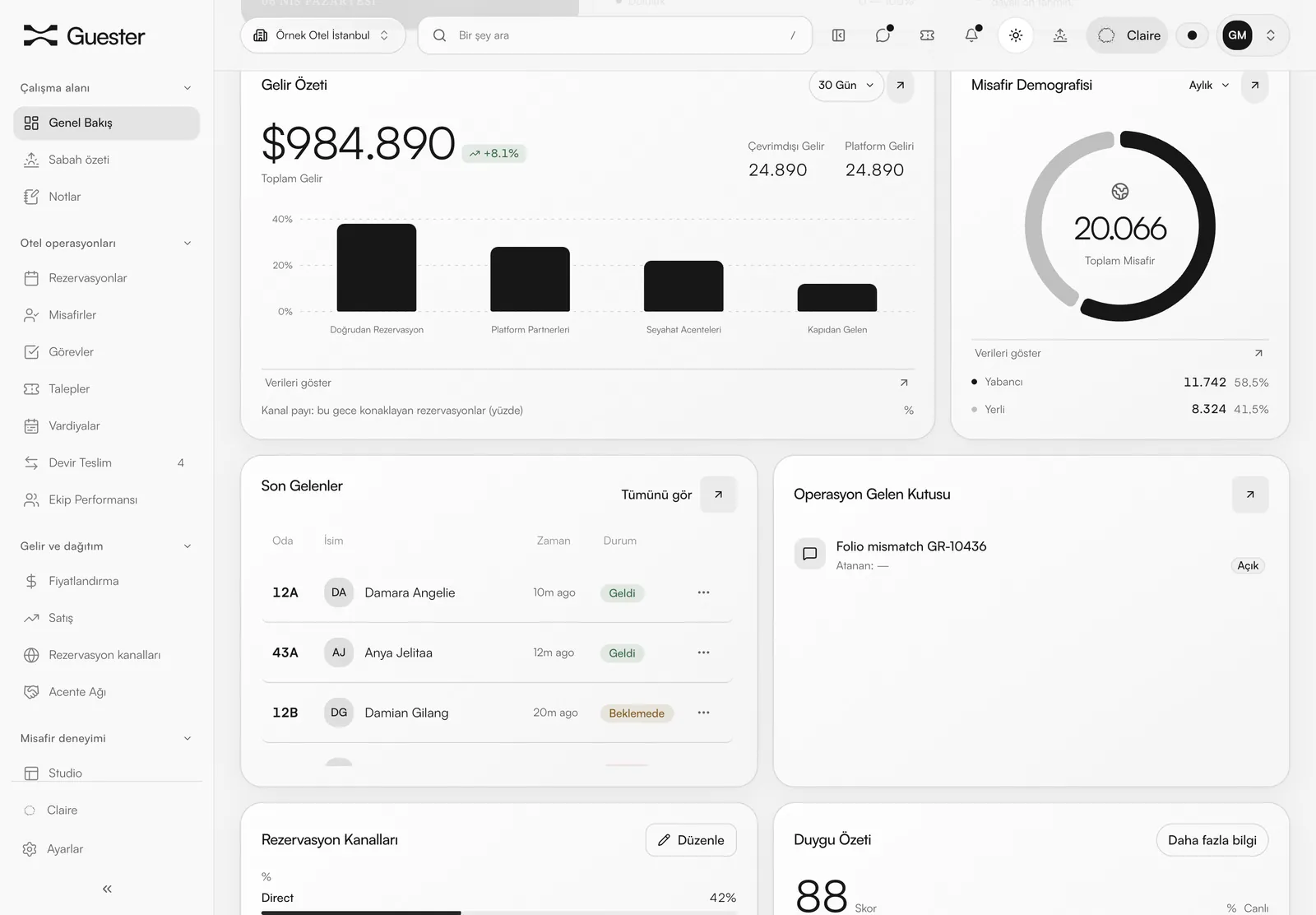Open the ticket requests icon in top bar
Screen dimensions: 1316x915
coord(927,35)
